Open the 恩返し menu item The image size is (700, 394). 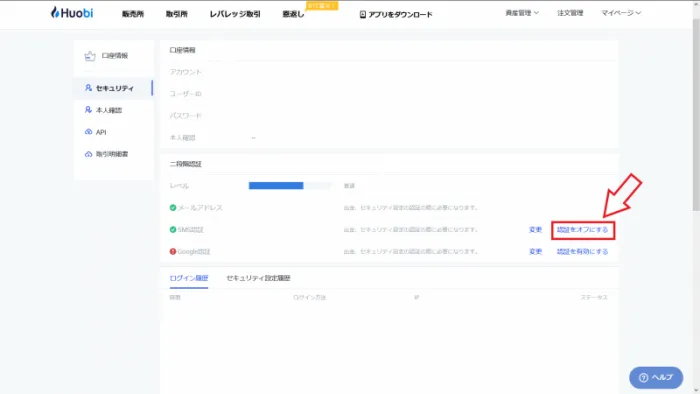click(x=293, y=14)
